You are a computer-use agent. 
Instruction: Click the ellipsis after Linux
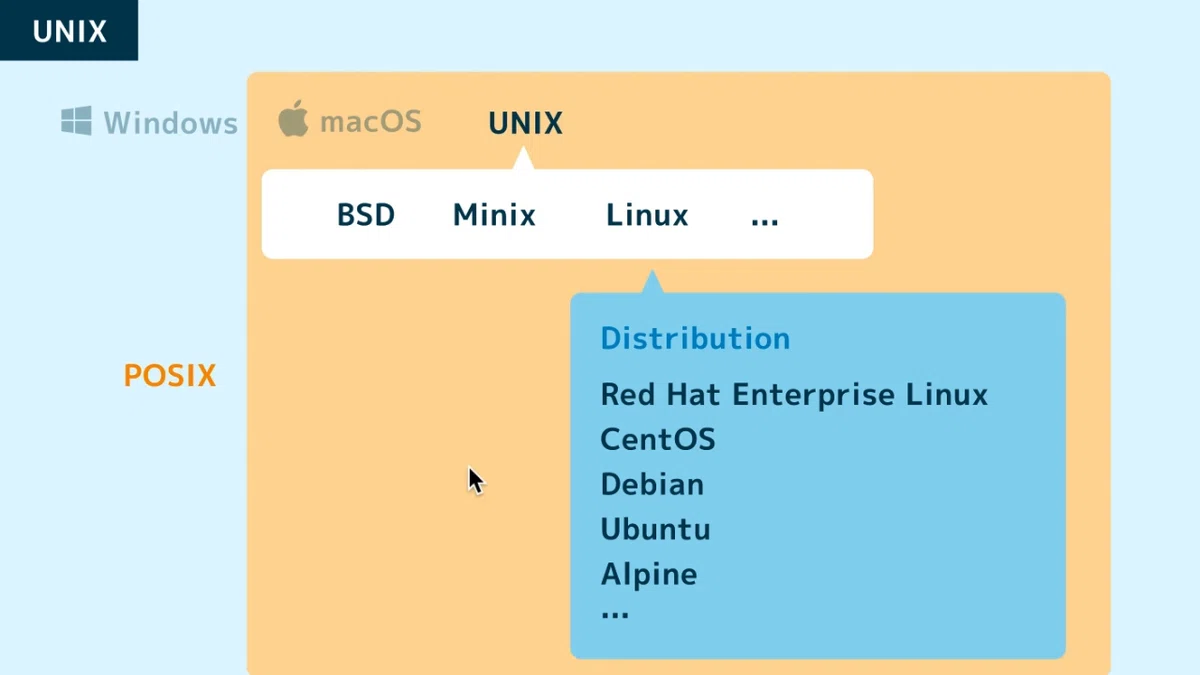(765, 222)
